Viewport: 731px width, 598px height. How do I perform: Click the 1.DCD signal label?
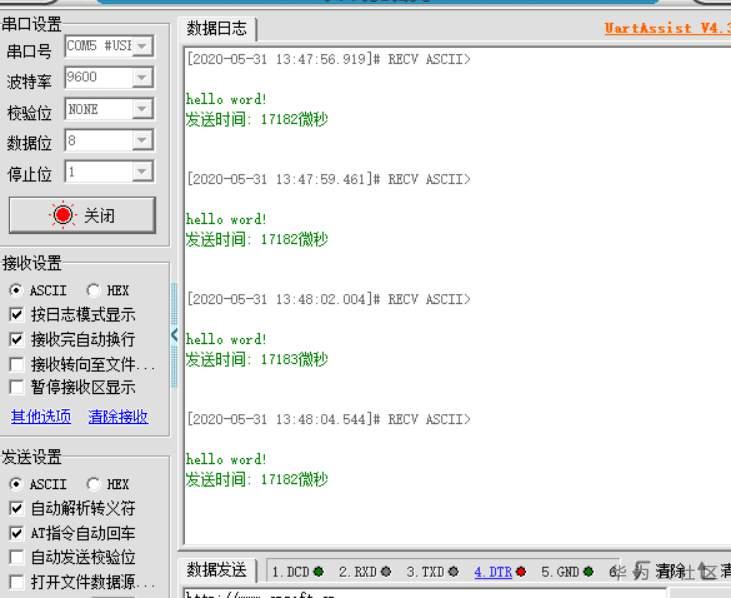click(290, 572)
